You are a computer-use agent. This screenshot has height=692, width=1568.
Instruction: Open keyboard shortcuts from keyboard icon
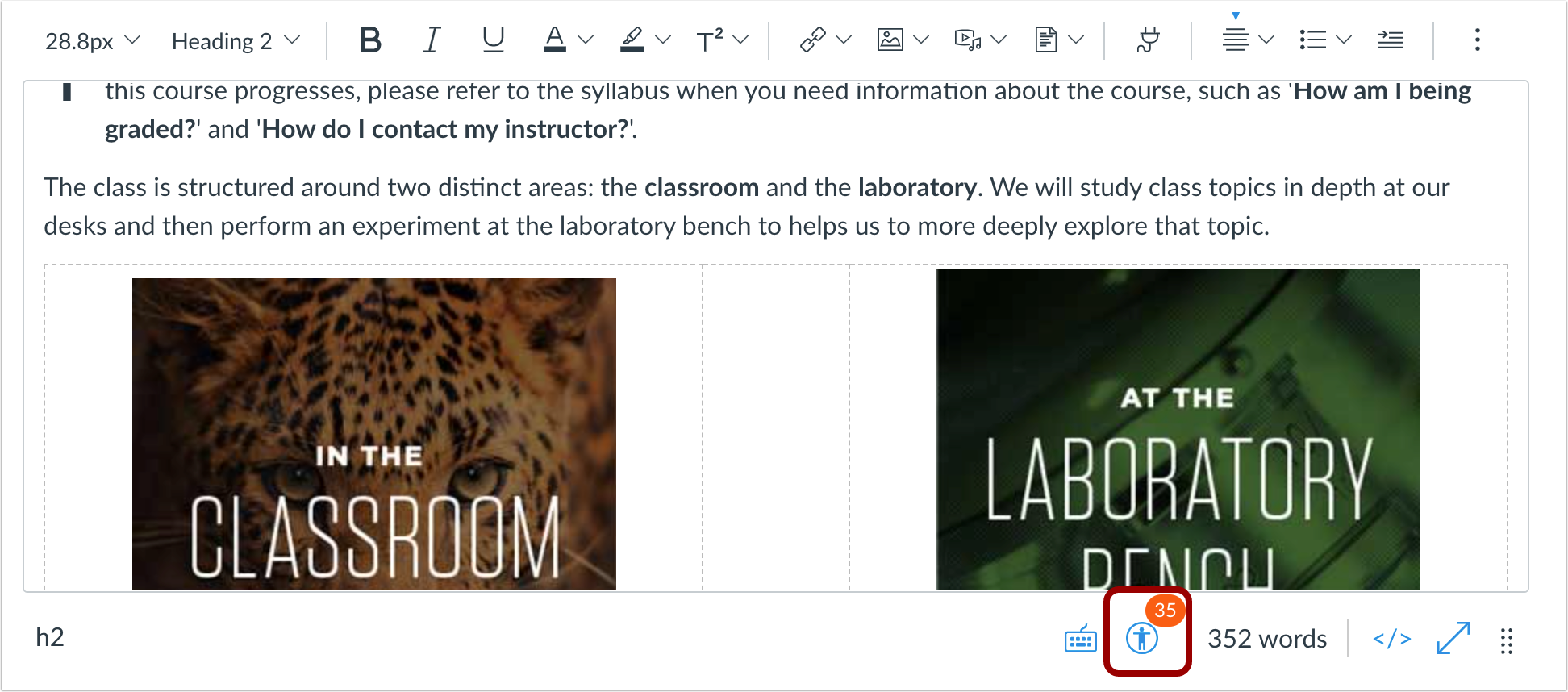click(x=1081, y=639)
